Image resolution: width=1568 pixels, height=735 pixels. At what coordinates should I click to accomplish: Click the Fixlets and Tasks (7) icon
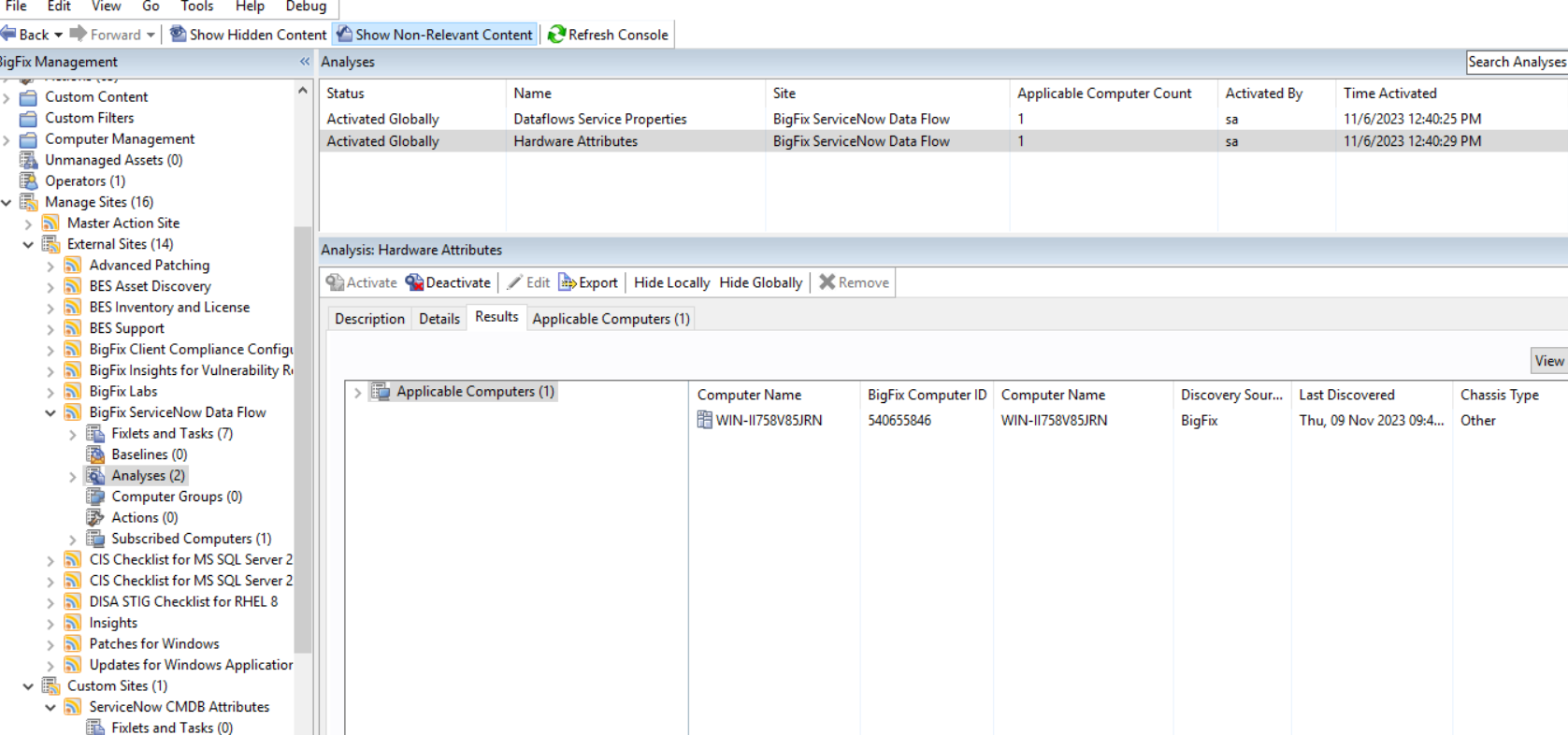coord(95,434)
